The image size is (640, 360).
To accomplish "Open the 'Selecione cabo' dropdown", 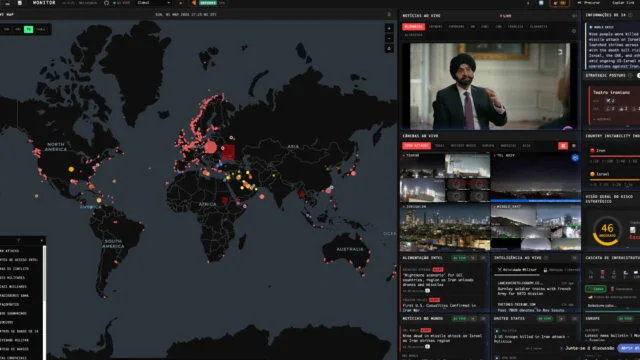I will pyautogui.click(x=612, y=305).
